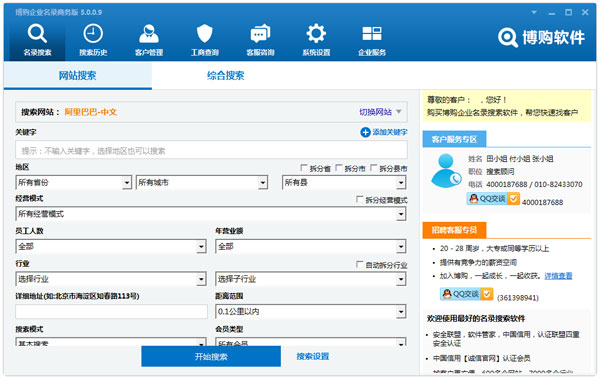
Task: Switch to the 网站搜索 tab
Action: [x=78, y=75]
